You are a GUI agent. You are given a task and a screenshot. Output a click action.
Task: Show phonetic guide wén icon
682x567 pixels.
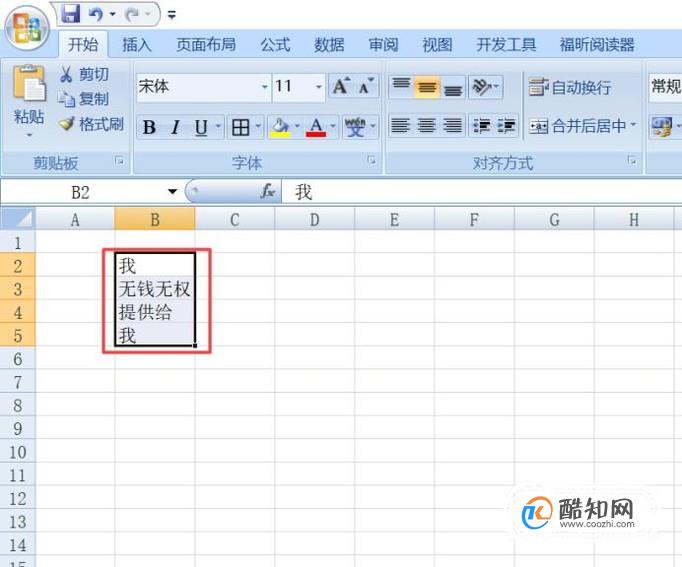click(355, 127)
